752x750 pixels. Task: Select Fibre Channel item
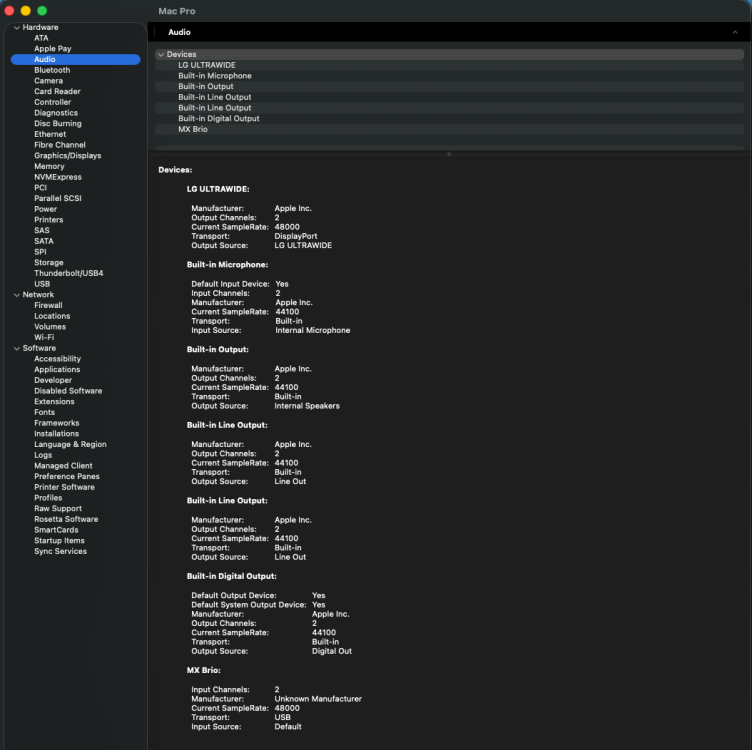pos(59,145)
